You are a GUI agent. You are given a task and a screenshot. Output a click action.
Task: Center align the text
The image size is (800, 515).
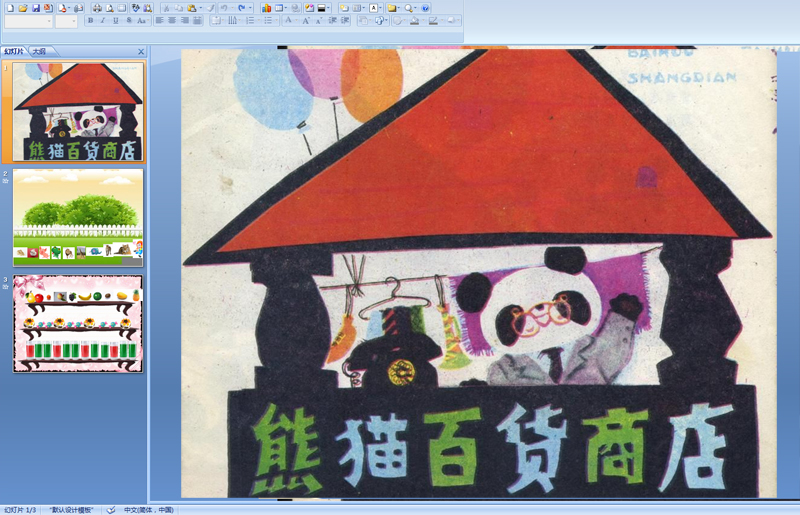pos(172,20)
